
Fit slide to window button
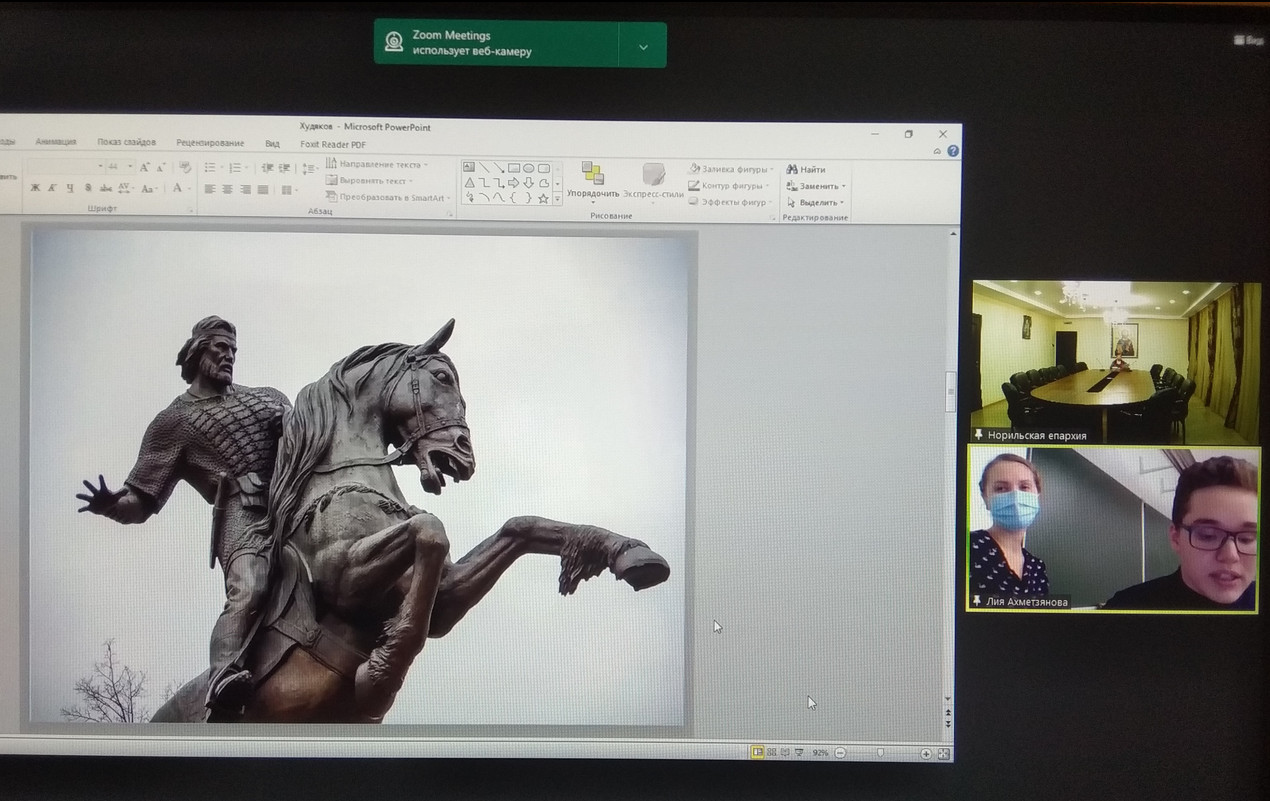(x=943, y=753)
